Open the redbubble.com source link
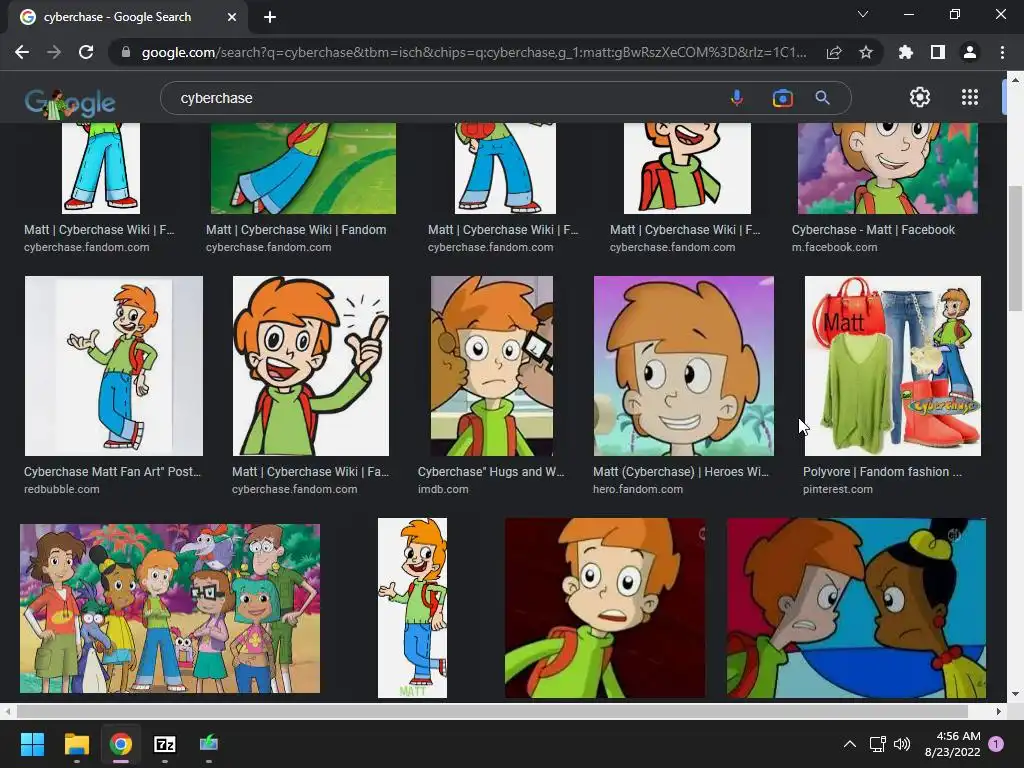 (x=61, y=489)
